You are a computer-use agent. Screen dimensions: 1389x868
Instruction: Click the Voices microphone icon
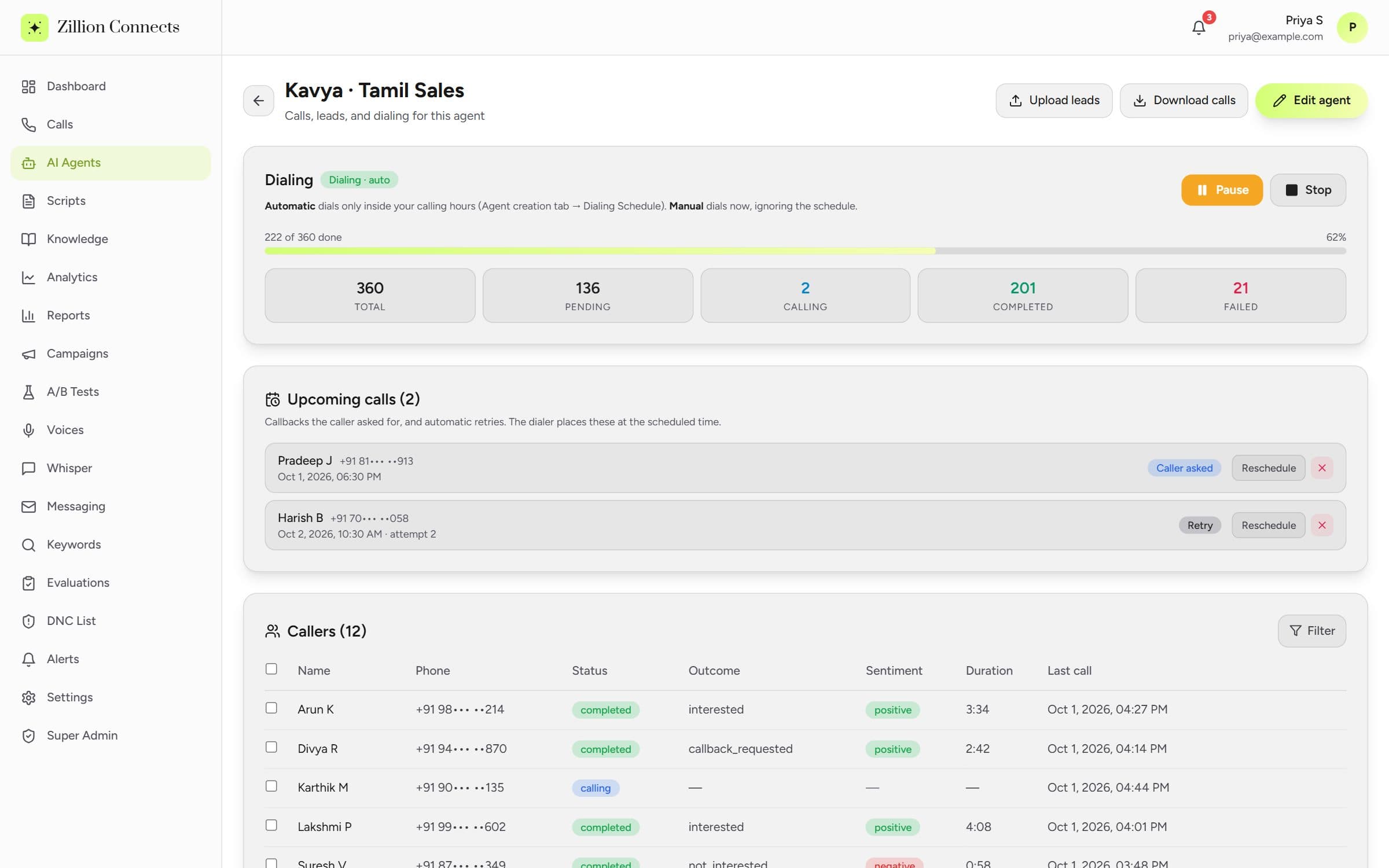(x=28, y=430)
